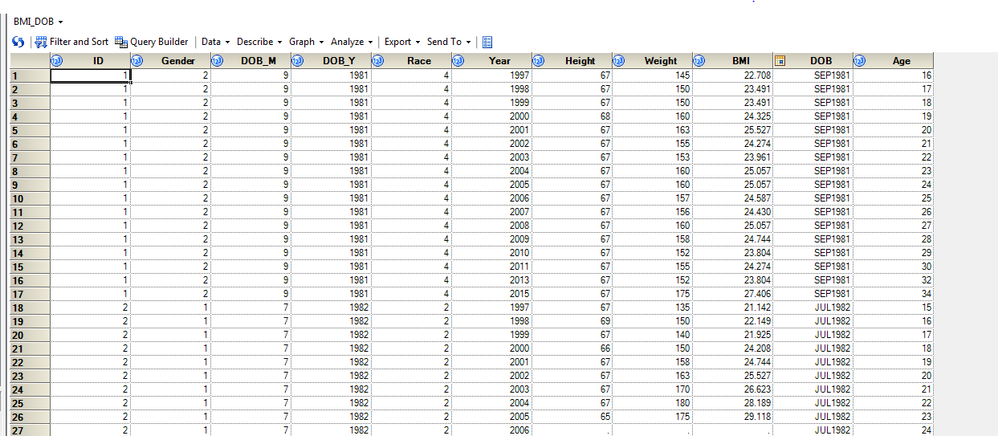This screenshot has height=436, width=998.
Task: Select the DOB_M column header
Action: click(x=251, y=61)
